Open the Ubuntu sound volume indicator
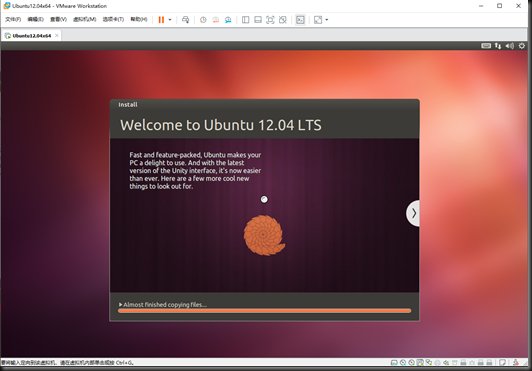Image resolution: width=532 pixels, height=371 pixels. (510, 46)
